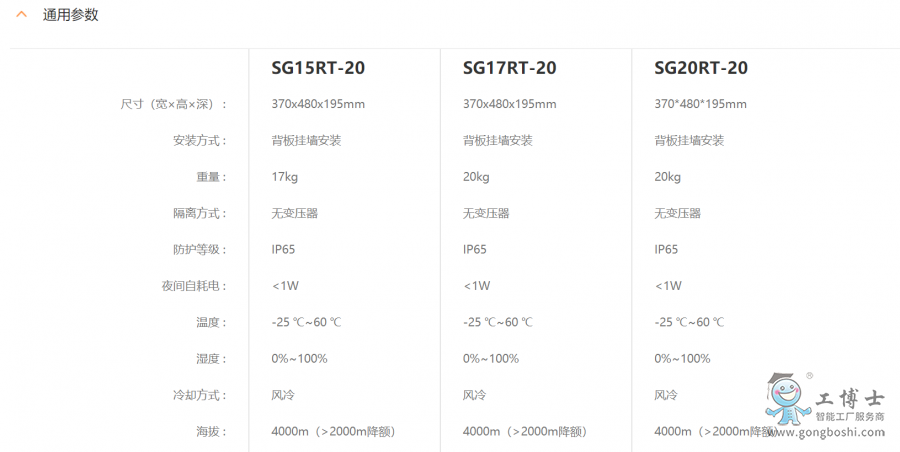Click the 通用参数 section title
Screen dimensions: 900x452
click(x=70, y=16)
